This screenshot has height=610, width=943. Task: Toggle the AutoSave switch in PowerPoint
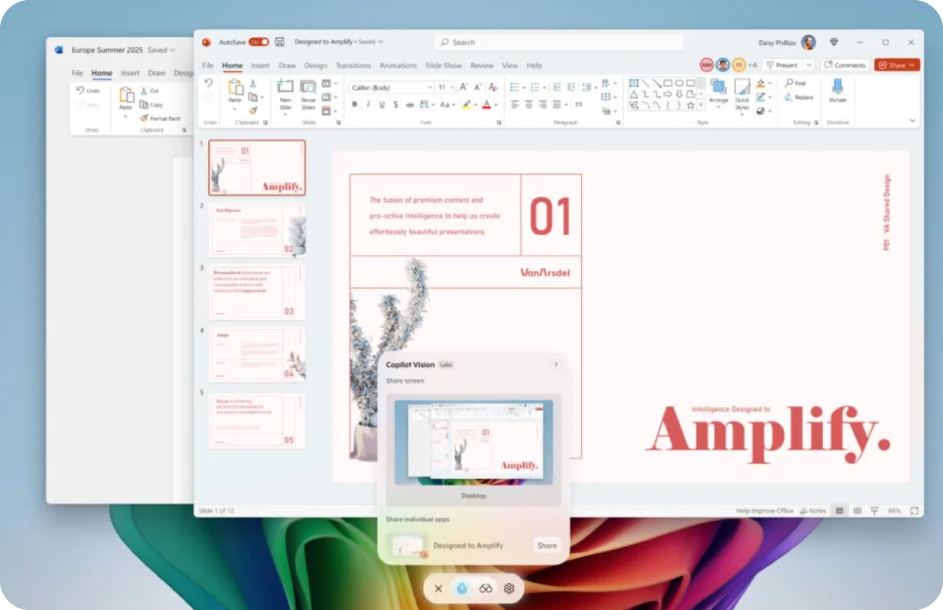point(259,42)
